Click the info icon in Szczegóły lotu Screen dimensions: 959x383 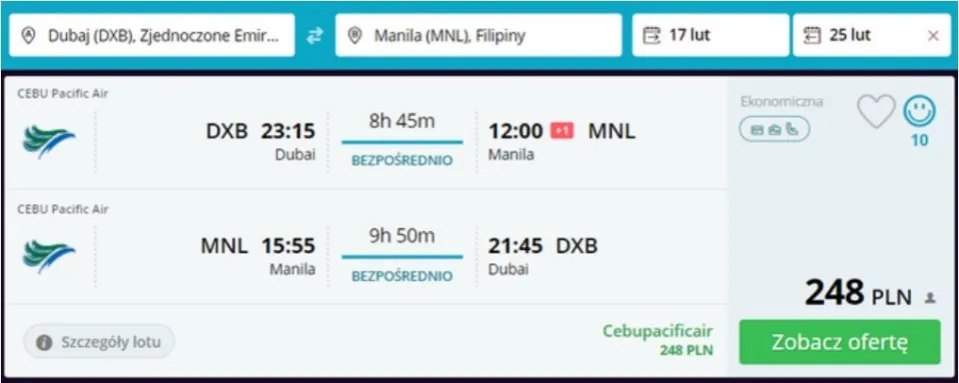(44, 342)
